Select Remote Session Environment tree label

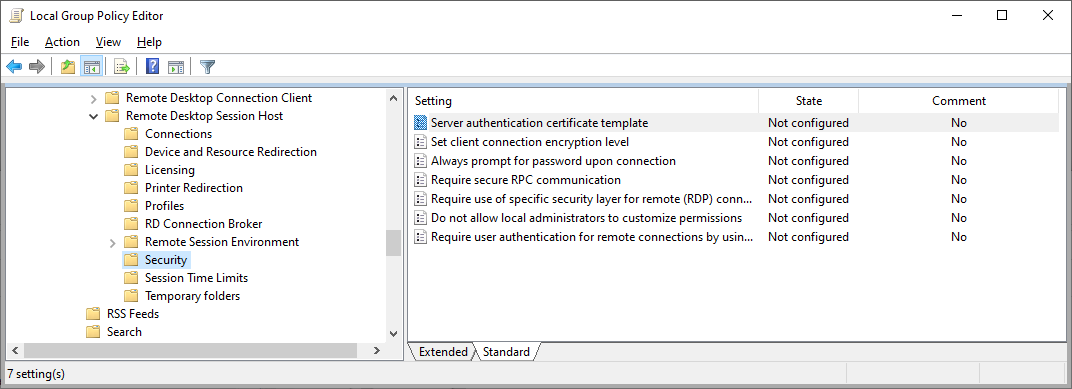[222, 242]
